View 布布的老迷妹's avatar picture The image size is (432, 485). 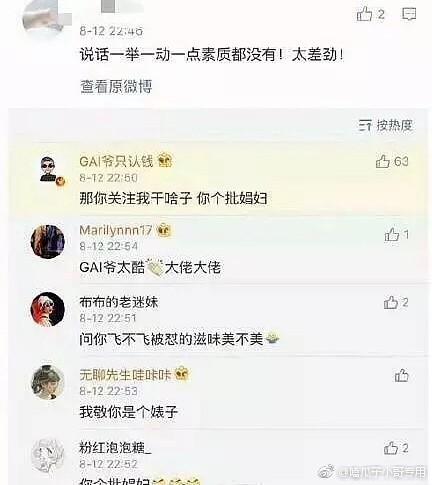tap(47, 309)
